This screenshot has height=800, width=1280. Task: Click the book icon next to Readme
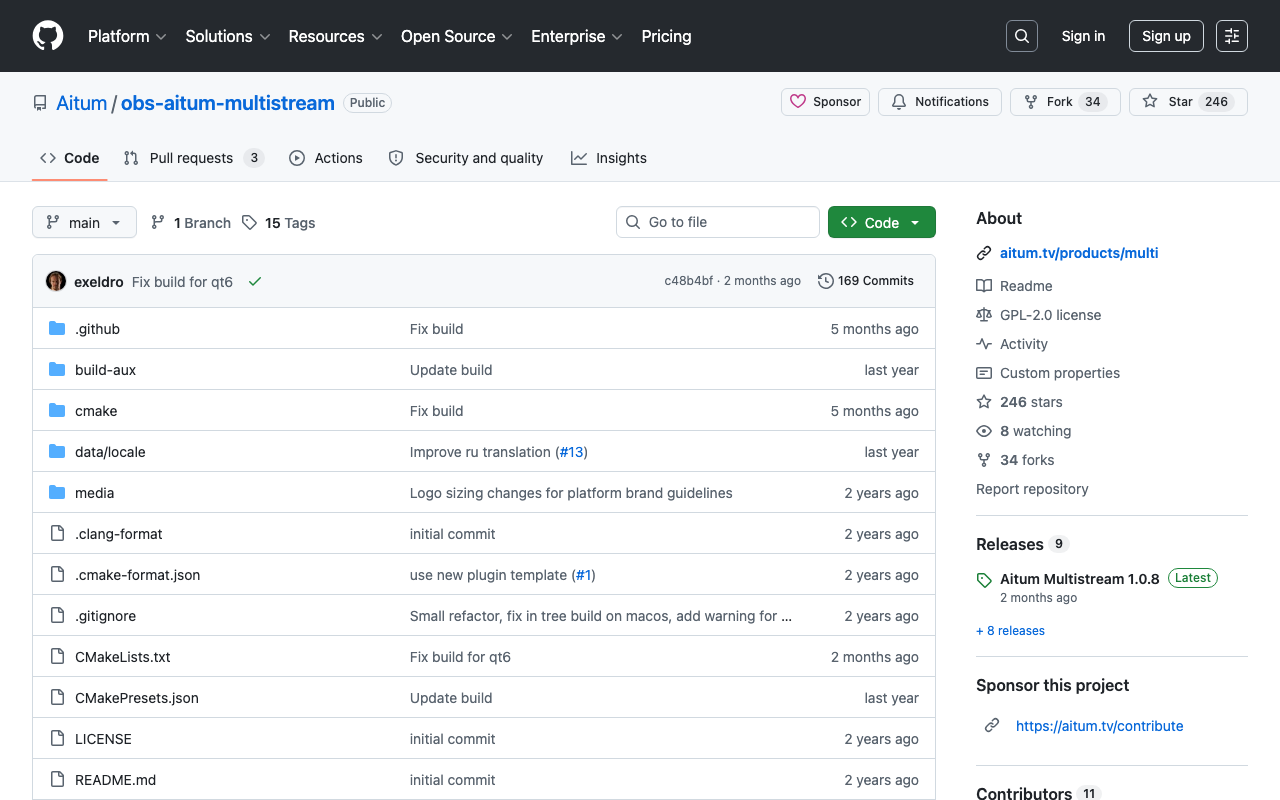[x=984, y=286]
